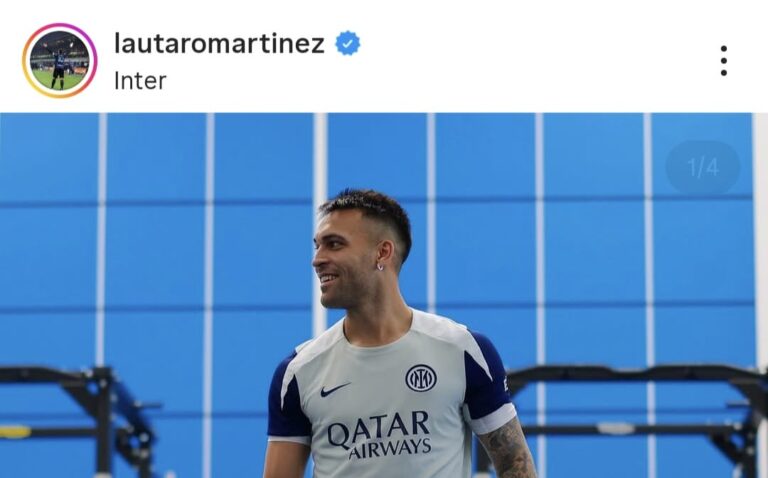Tap the Inter crest on the shirt
The image size is (768, 478).
(421, 378)
